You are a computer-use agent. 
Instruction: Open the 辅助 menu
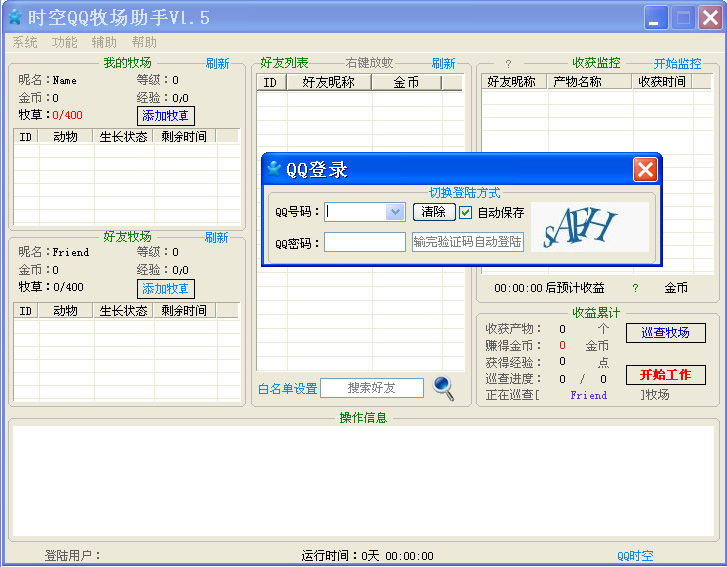click(104, 42)
